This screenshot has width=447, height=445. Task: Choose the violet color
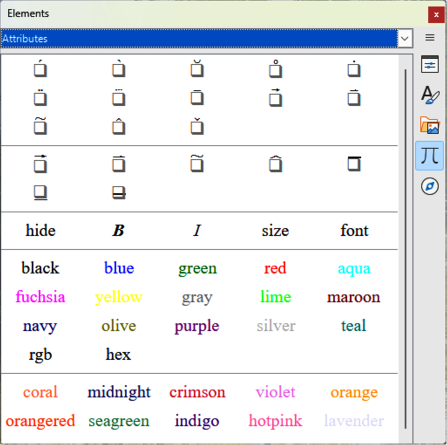tap(276, 392)
